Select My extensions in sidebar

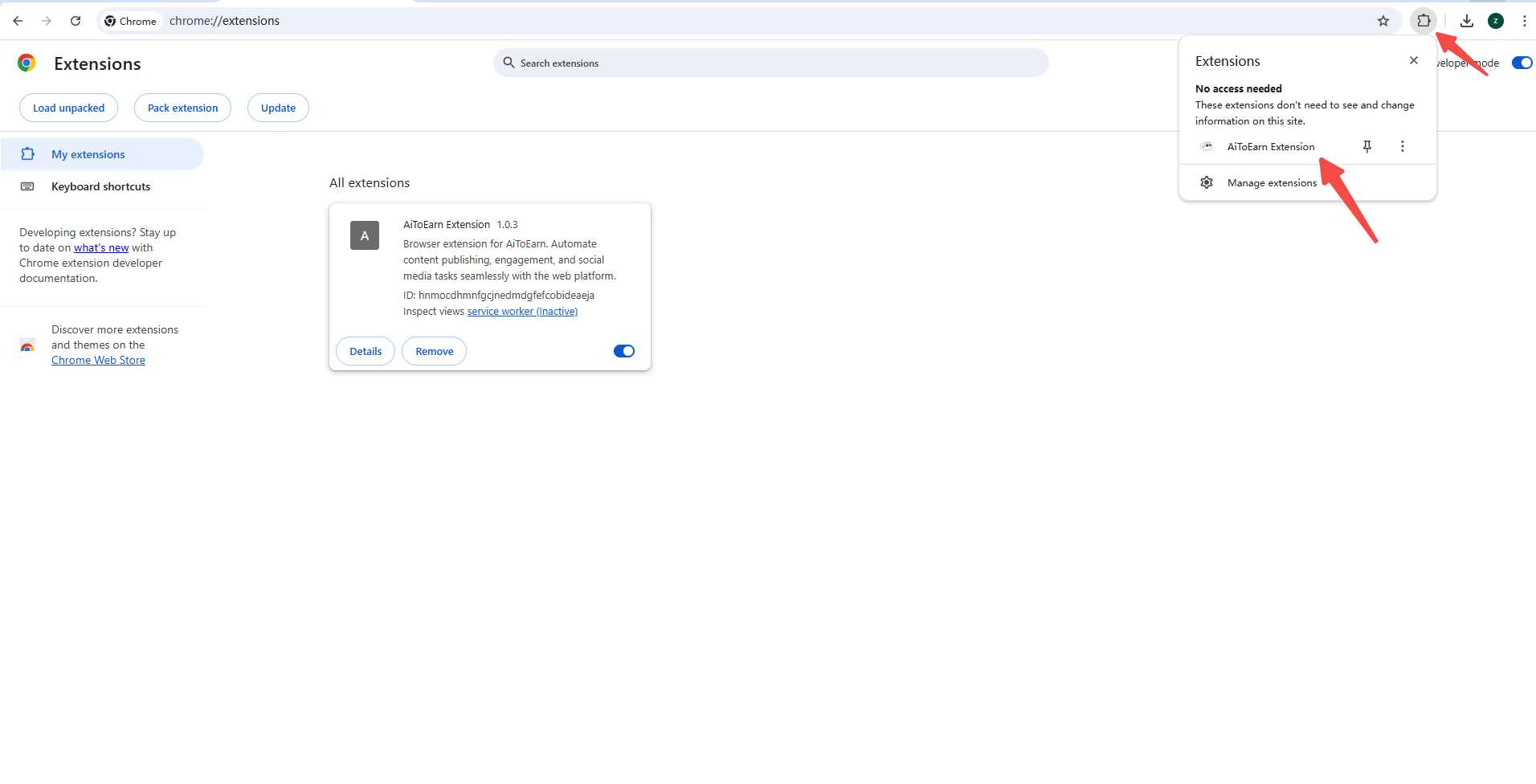click(x=88, y=154)
